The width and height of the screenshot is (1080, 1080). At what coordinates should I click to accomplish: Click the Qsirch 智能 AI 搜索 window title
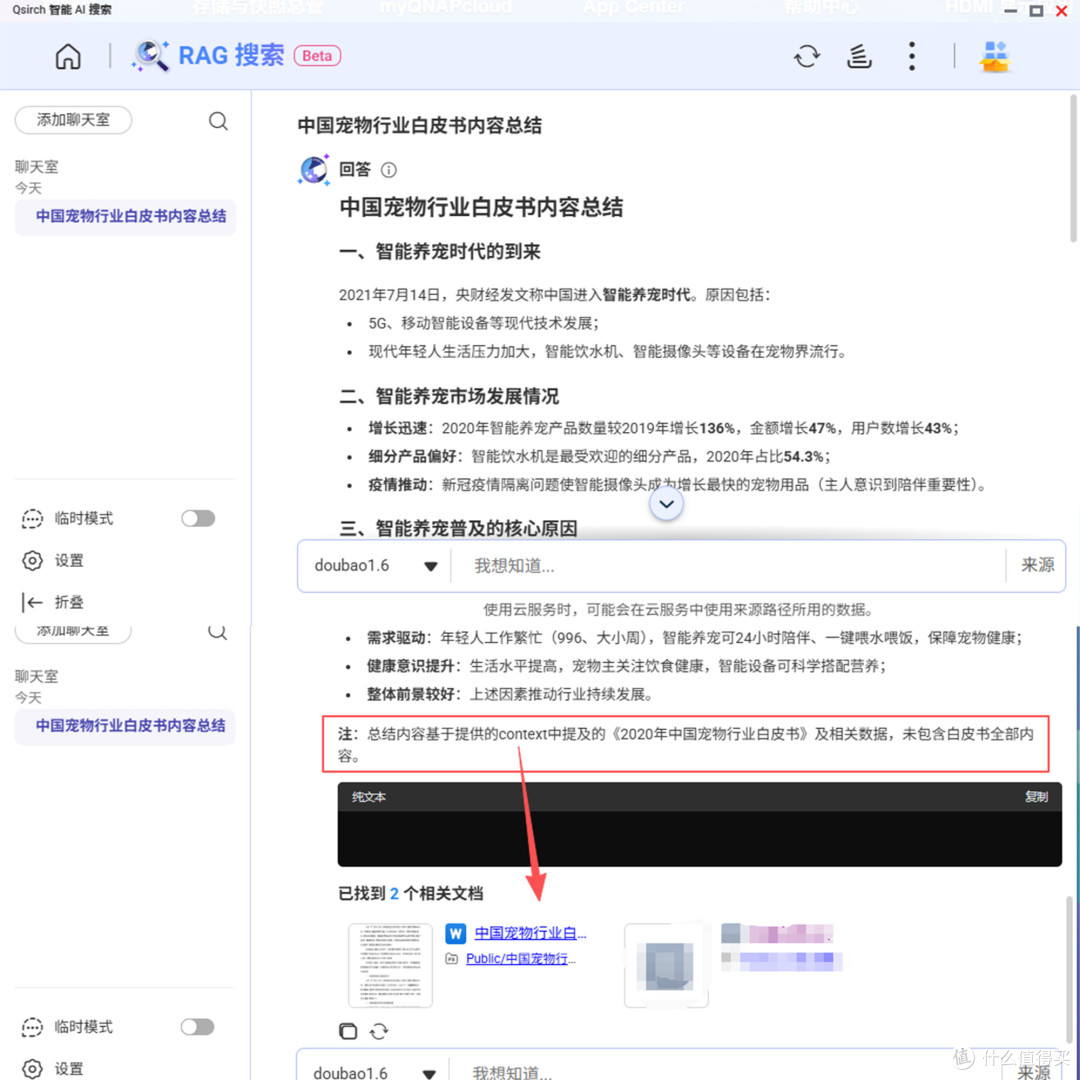point(62,10)
